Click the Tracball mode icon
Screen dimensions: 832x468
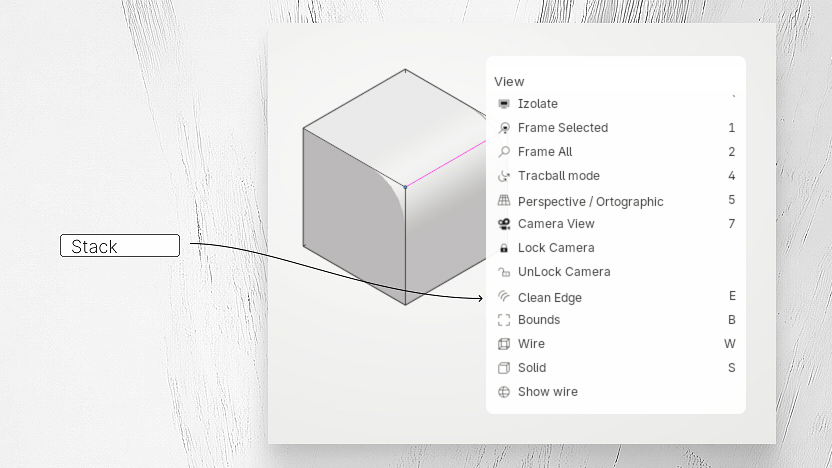click(504, 176)
